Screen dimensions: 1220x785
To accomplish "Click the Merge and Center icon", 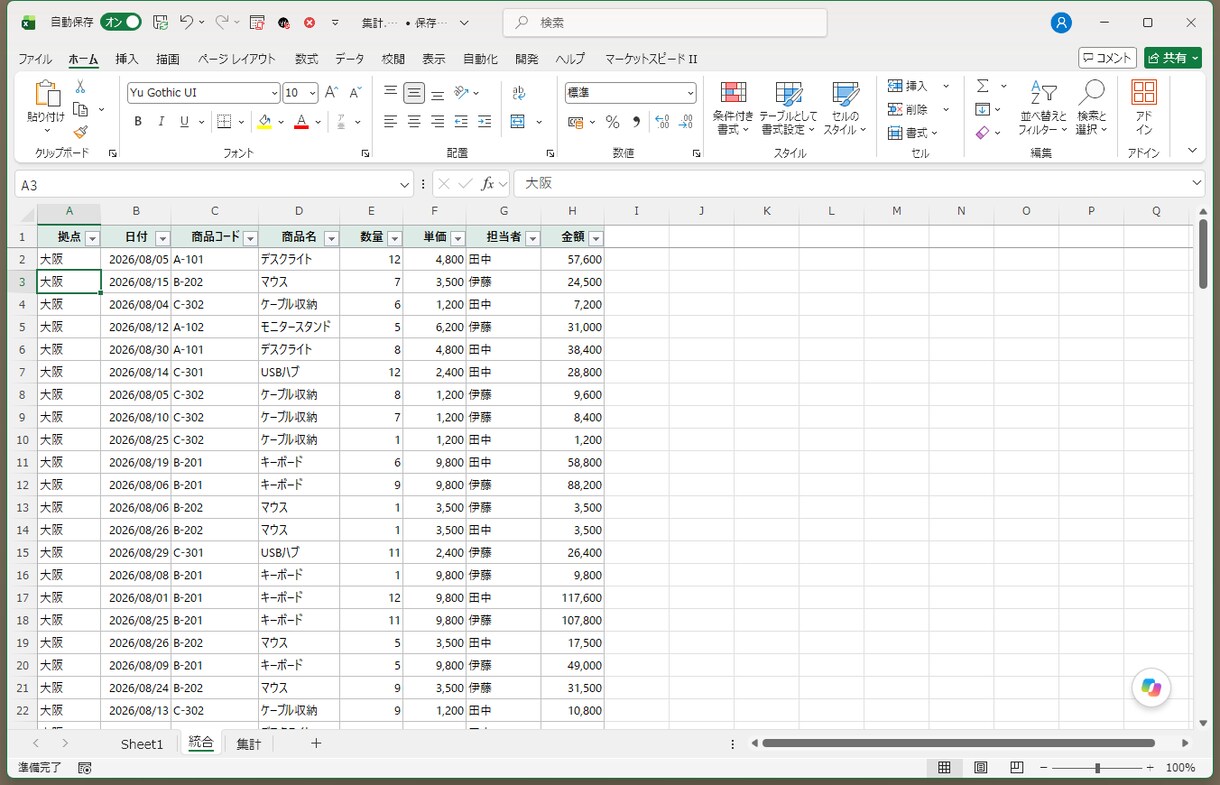I will pos(518,122).
